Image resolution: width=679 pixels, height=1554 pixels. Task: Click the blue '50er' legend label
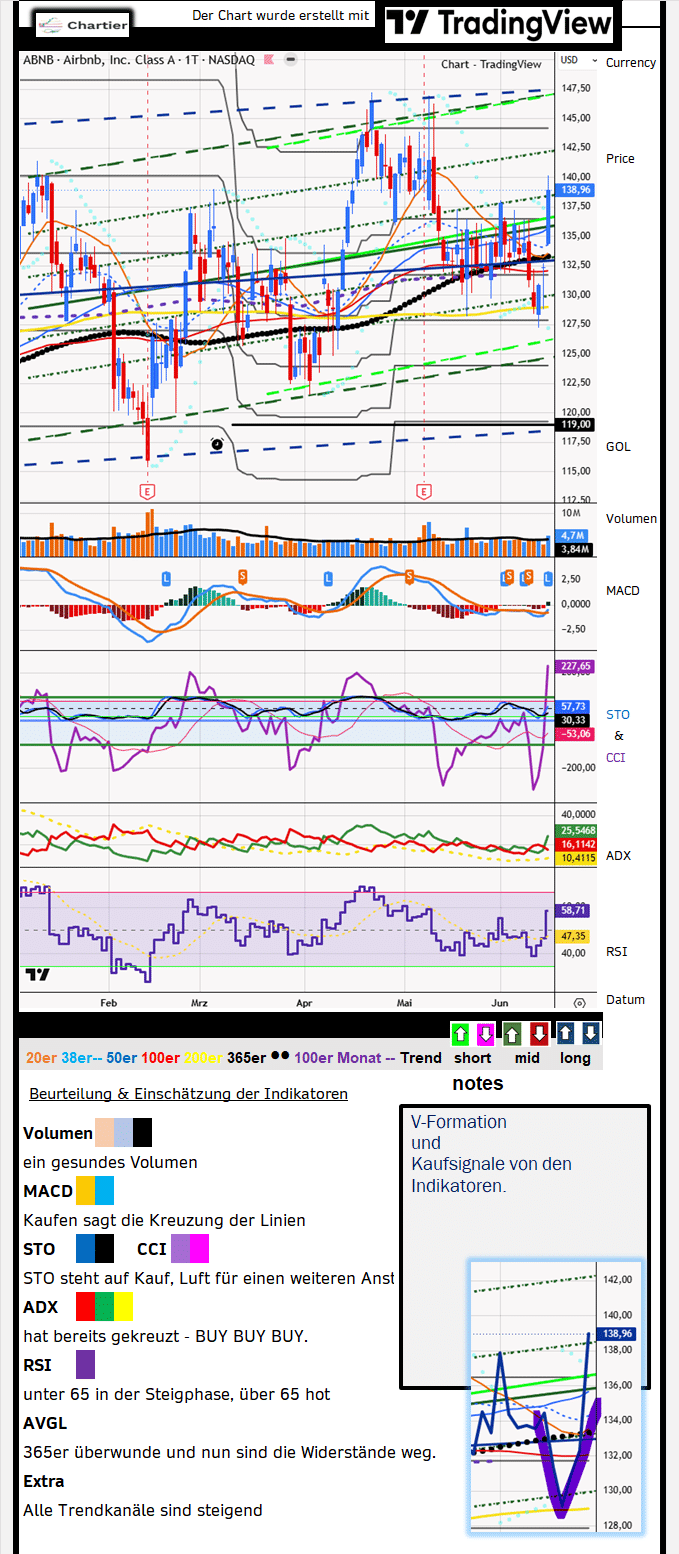(120, 1058)
